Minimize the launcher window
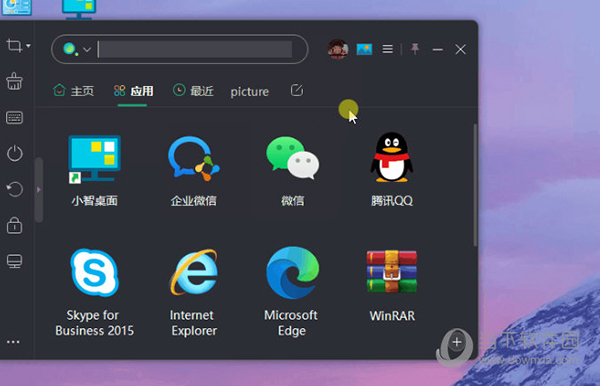Screen dimensions: 600x386 (438, 49)
